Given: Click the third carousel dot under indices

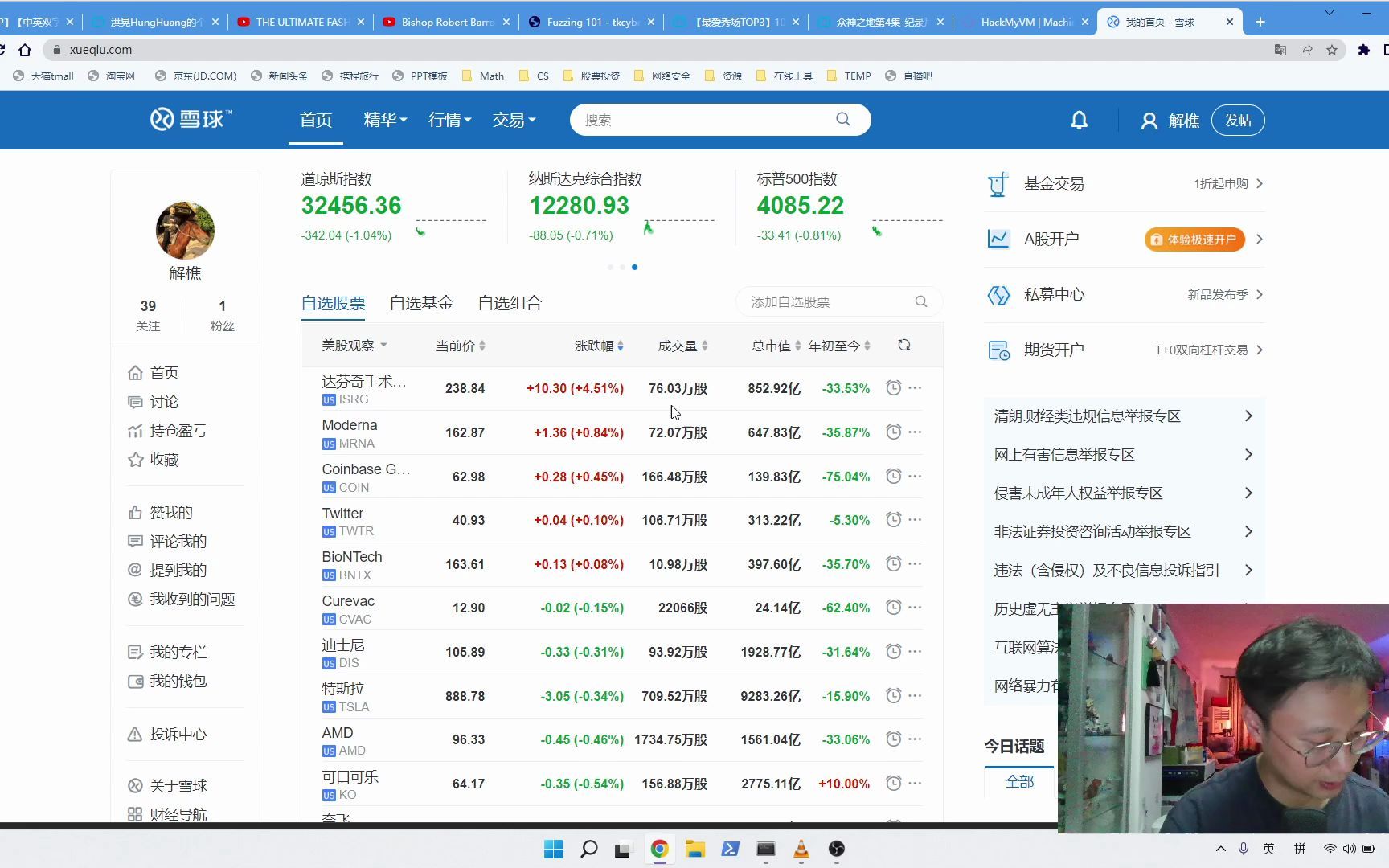Looking at the screenshot, I should point(634,267).
